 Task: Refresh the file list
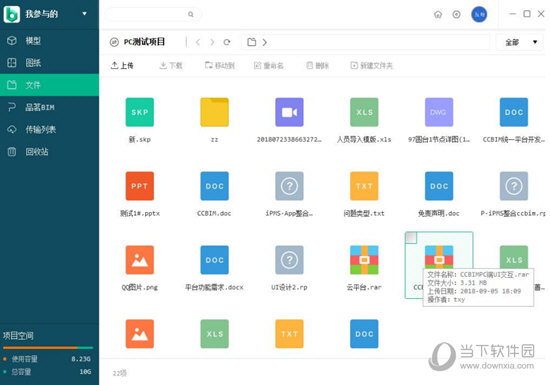tap(227, 42)
